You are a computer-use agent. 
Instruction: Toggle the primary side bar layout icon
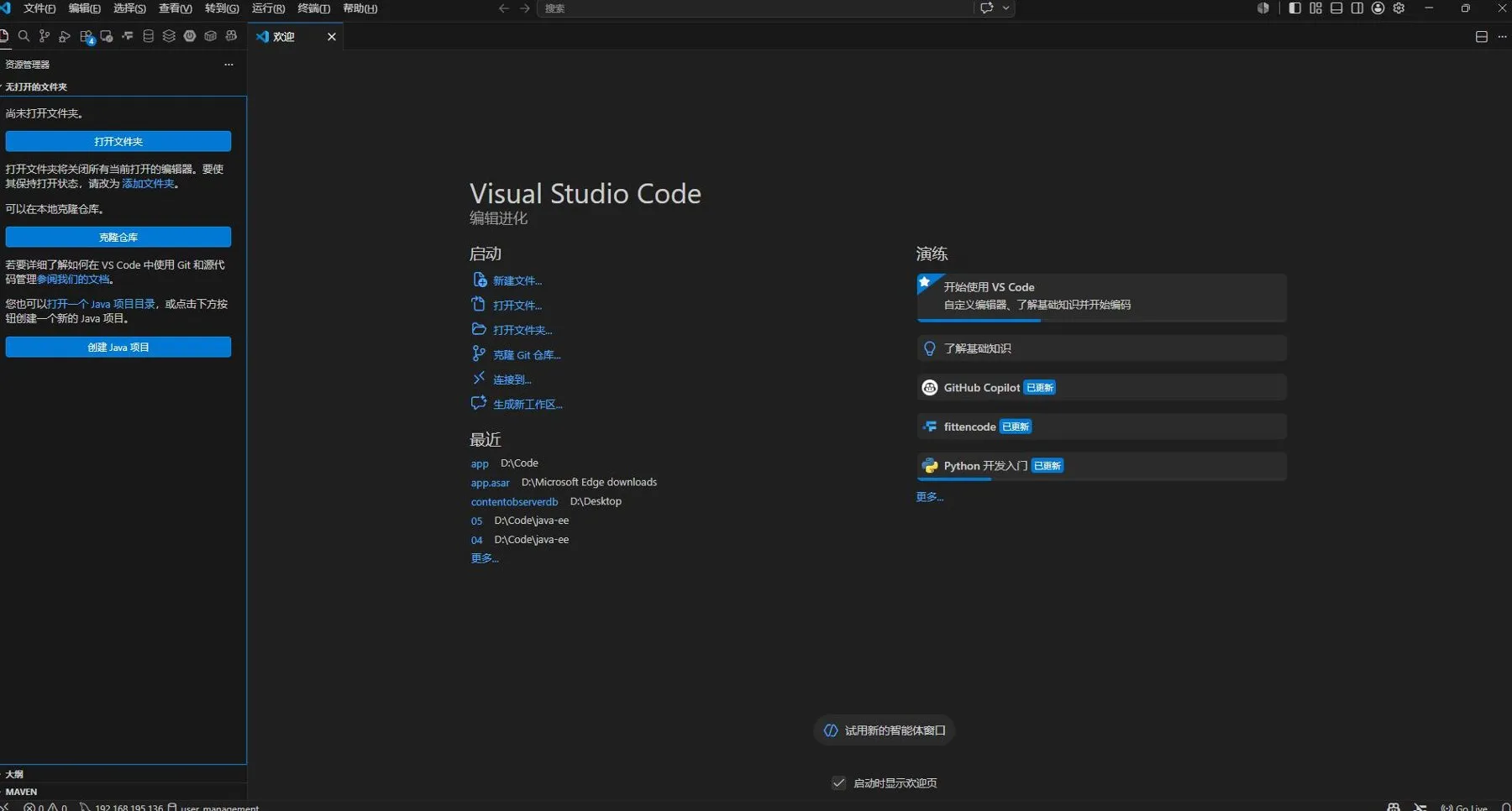[1294, 8]
